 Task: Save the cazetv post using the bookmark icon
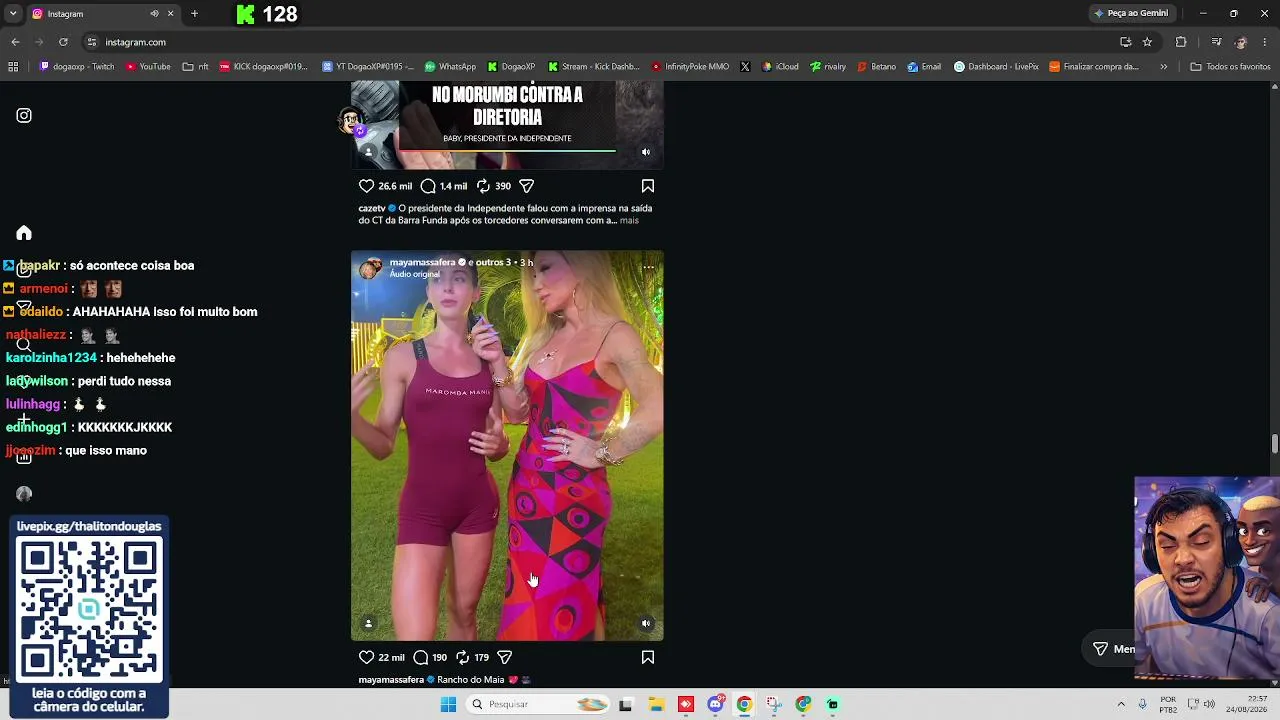pos(648,186)
